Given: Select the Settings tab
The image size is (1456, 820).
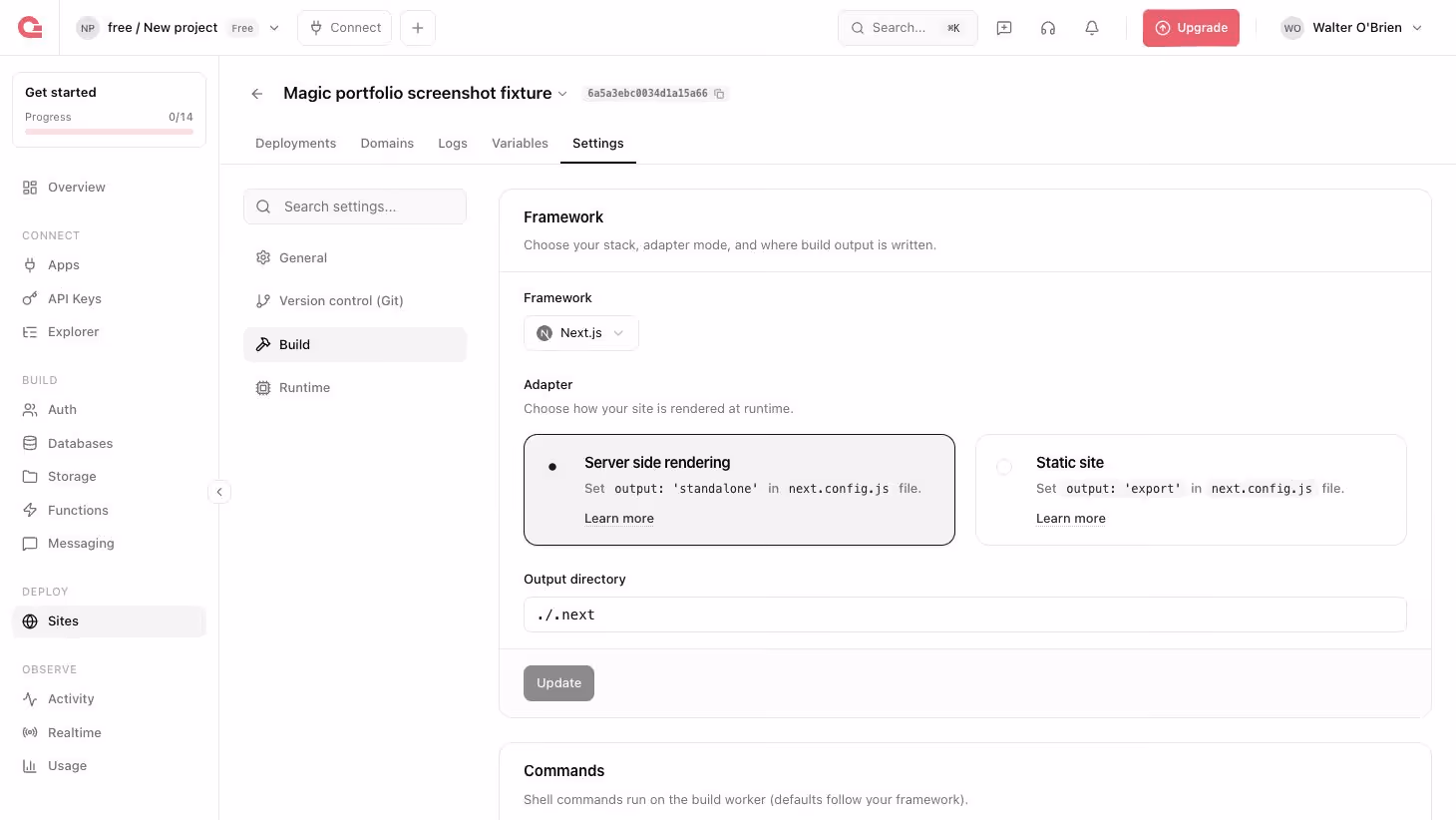Looking at the screenshot, I should click(x=598, y=144).
